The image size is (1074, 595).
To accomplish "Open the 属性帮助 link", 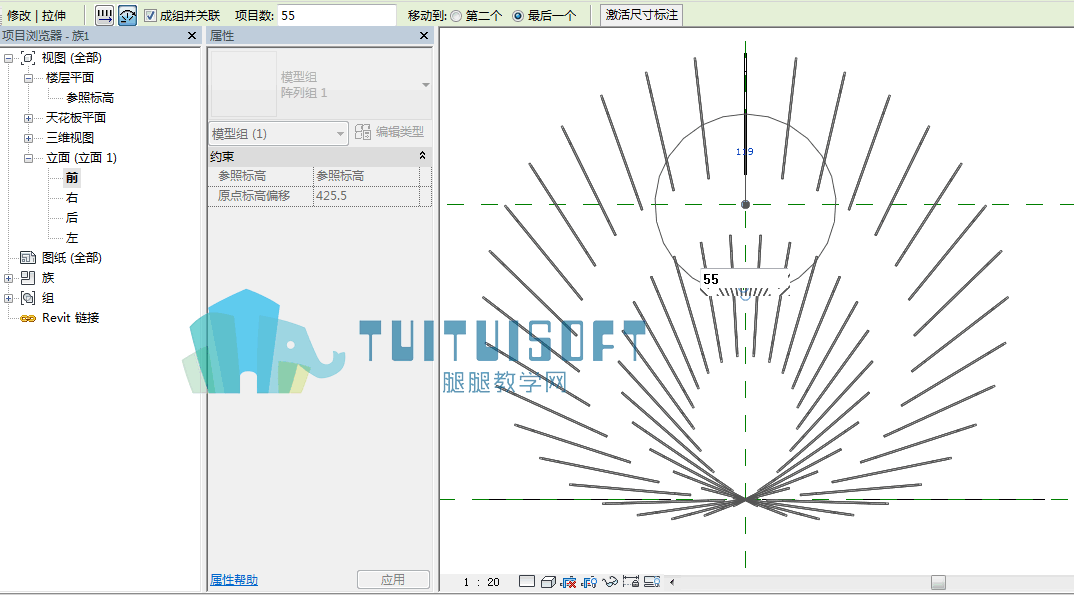I will (x=234, y=580).
